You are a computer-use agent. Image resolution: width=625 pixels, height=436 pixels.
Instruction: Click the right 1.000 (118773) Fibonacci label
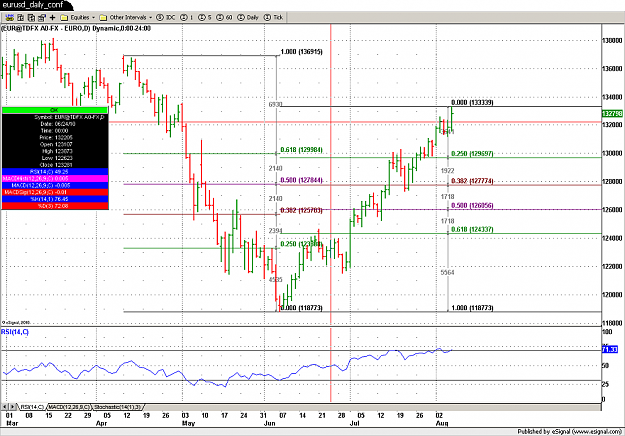click(472, 308)
